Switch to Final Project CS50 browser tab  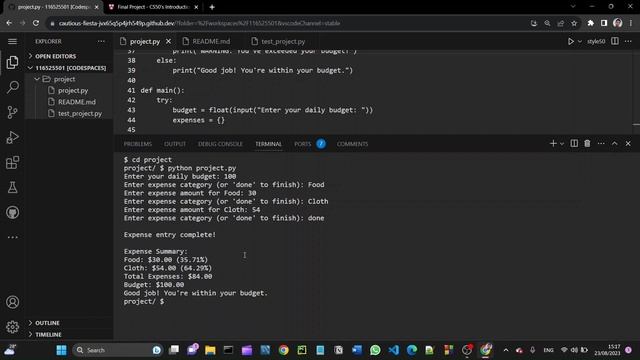(153, 7)
